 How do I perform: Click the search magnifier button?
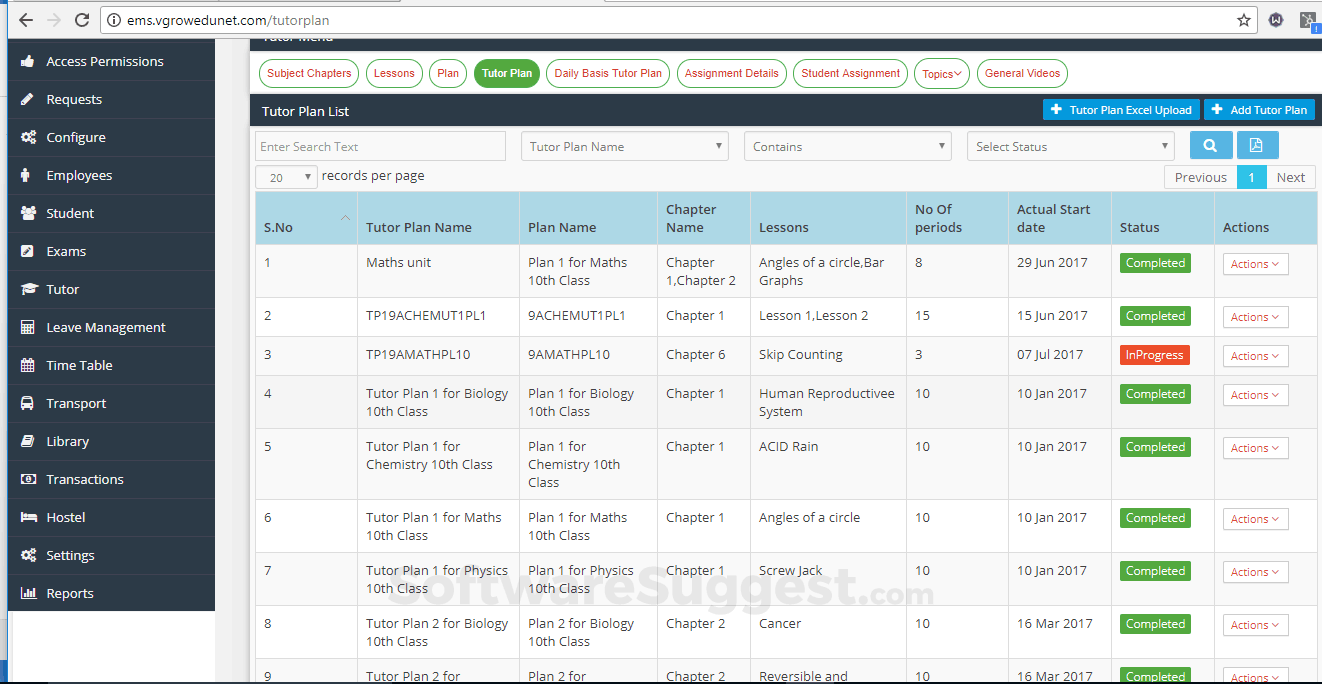point(1211,145)
